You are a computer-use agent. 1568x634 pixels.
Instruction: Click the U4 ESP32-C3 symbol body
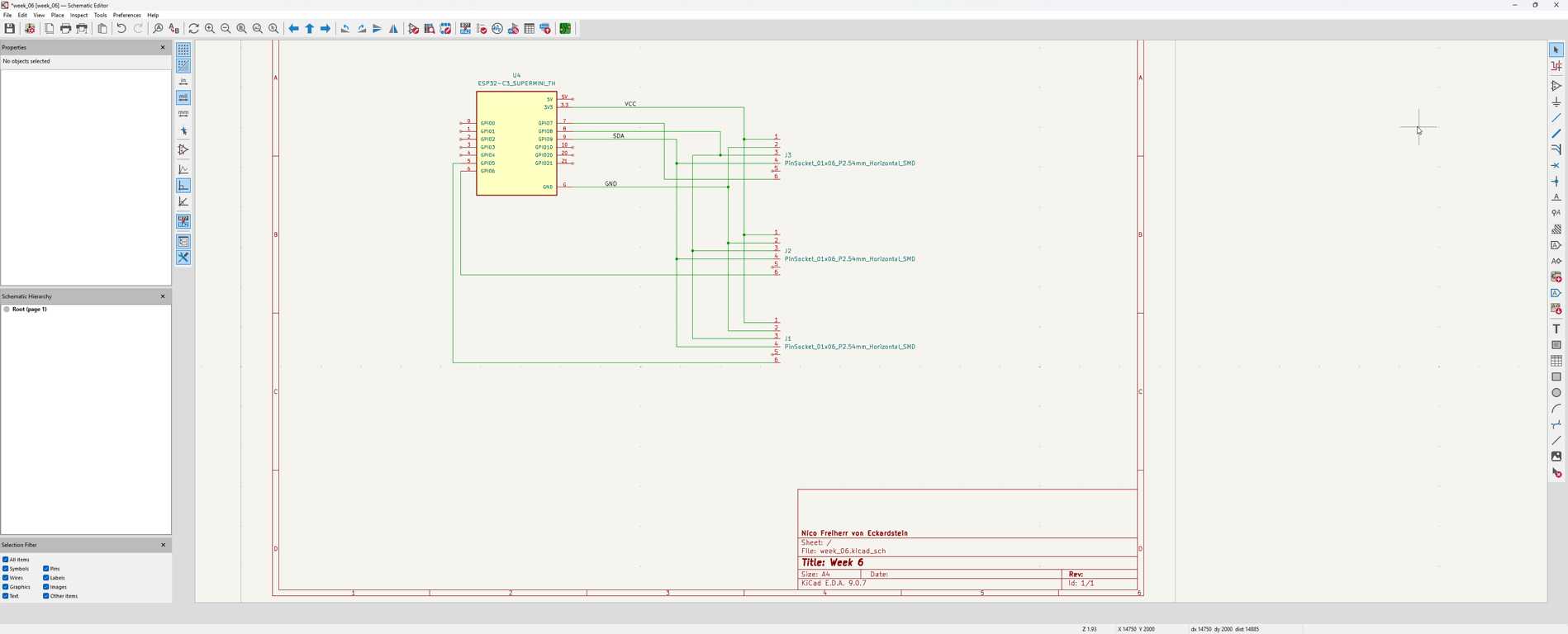tap(516, 144)
